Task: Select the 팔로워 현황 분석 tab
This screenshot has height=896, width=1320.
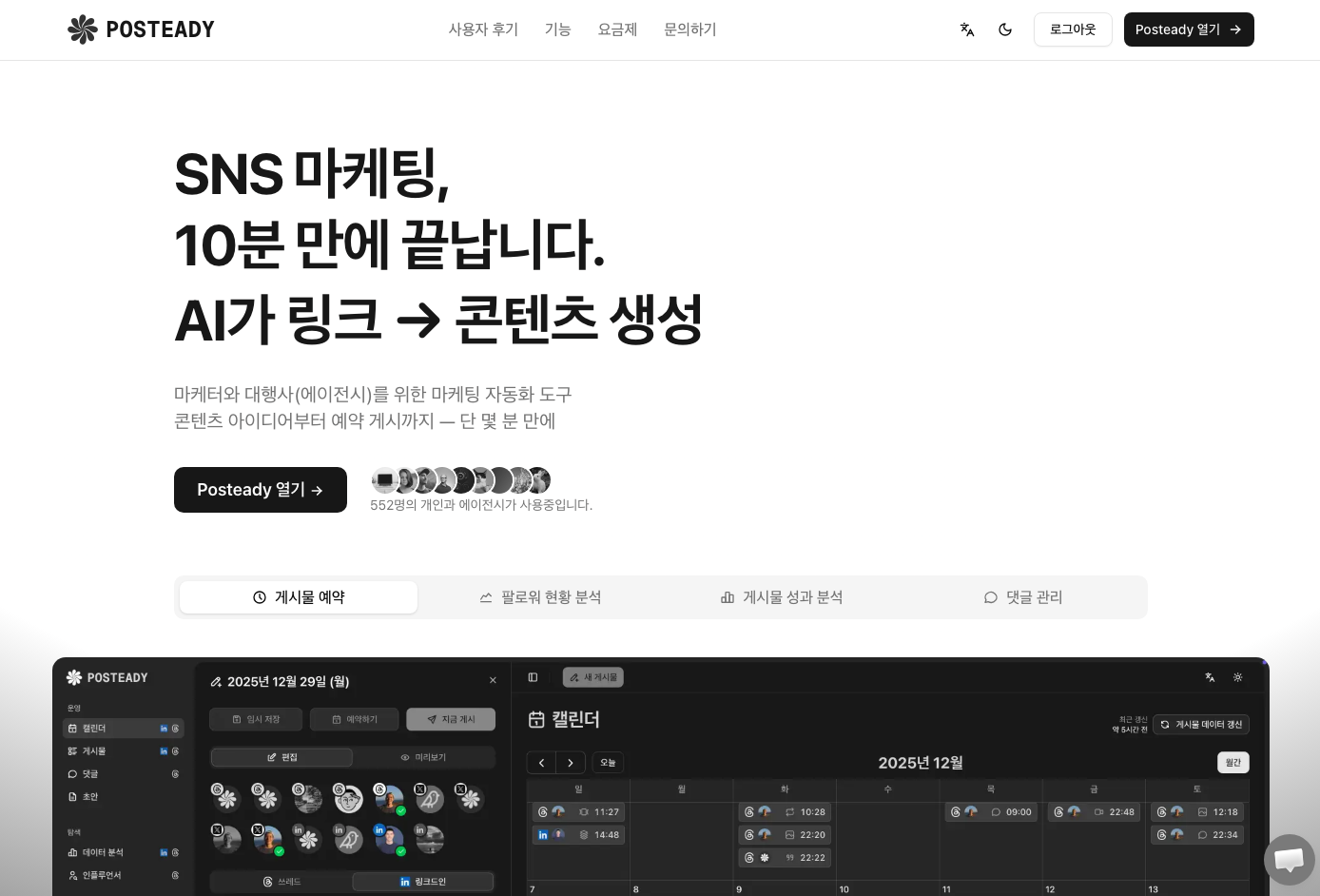Action: (x=540, y=597)
